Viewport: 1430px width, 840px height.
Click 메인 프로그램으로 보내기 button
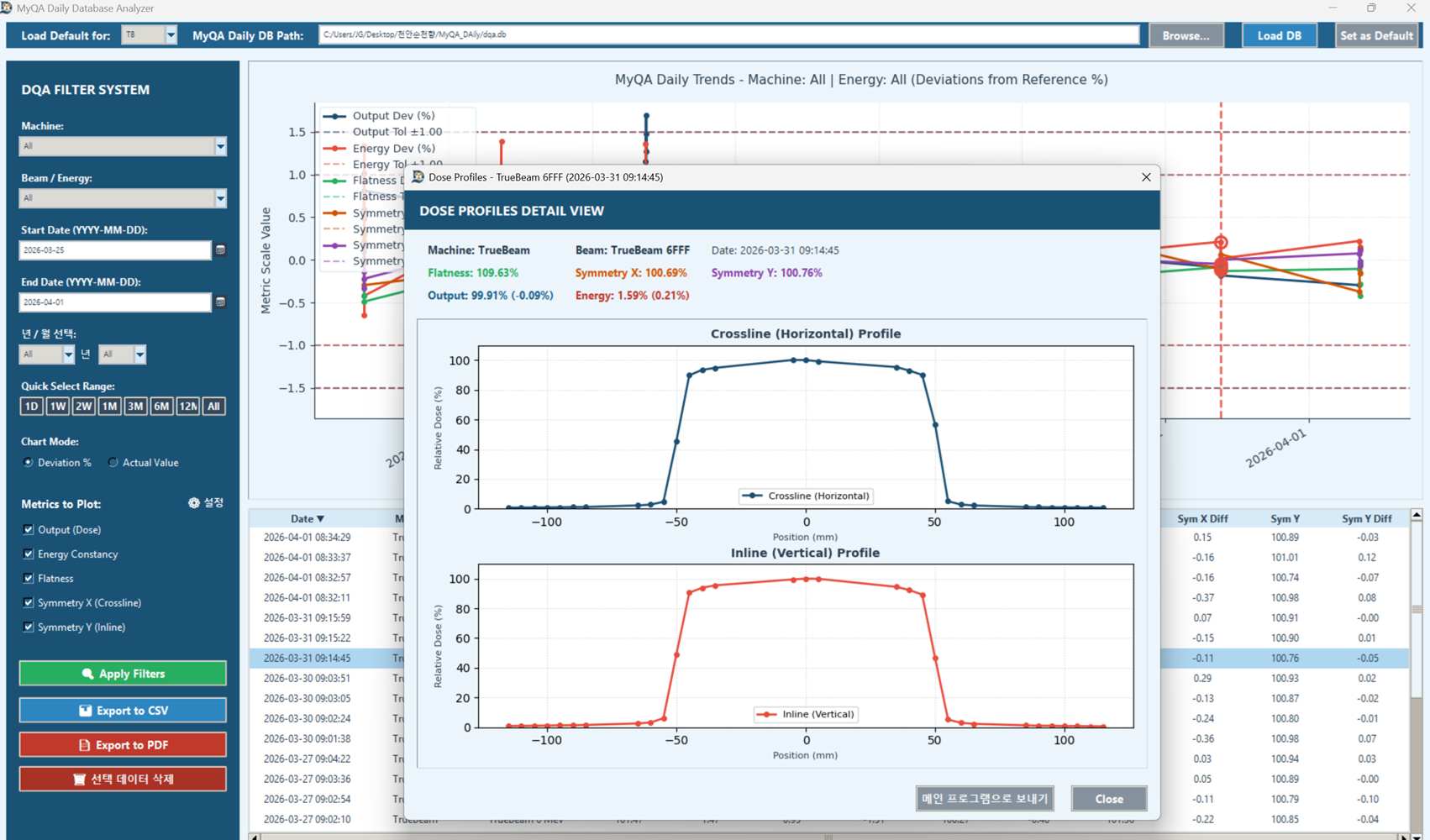pos(985,799)
